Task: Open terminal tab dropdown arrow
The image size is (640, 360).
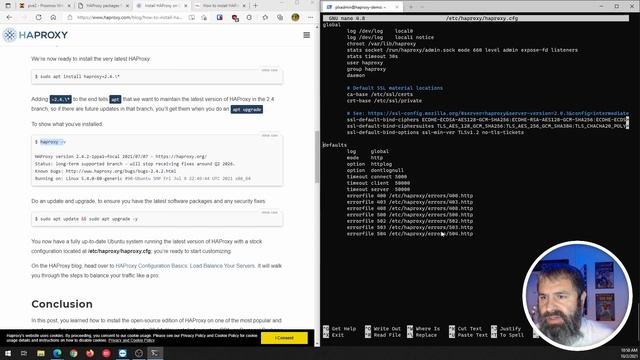Action: point(422,7)
